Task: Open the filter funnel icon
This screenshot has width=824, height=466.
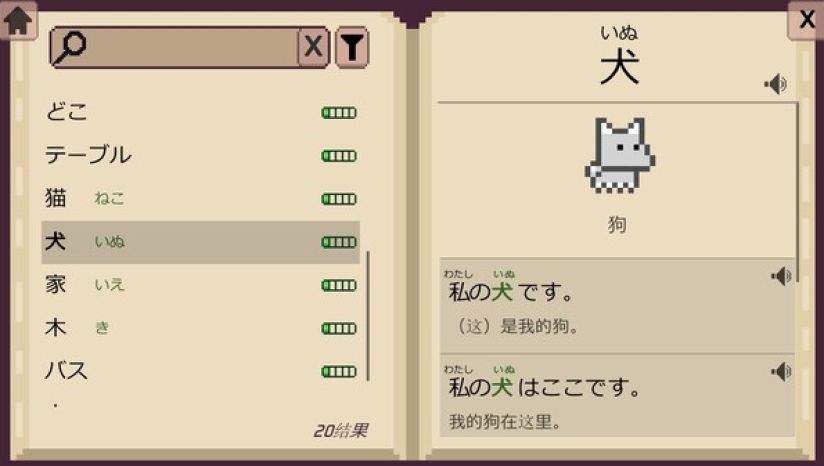Action: [352, 47]
